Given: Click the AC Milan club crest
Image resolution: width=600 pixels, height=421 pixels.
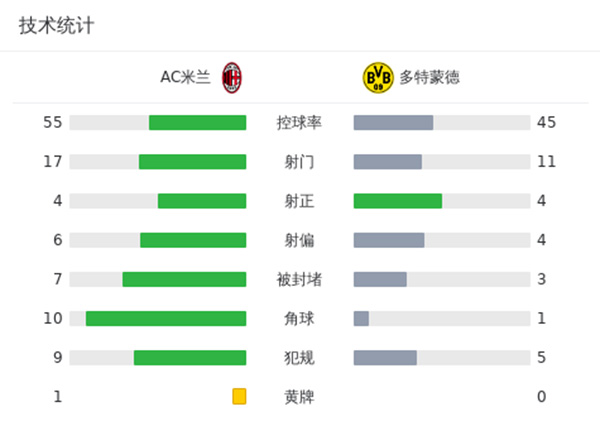Looking at the screenshot, I should point(232,77).
